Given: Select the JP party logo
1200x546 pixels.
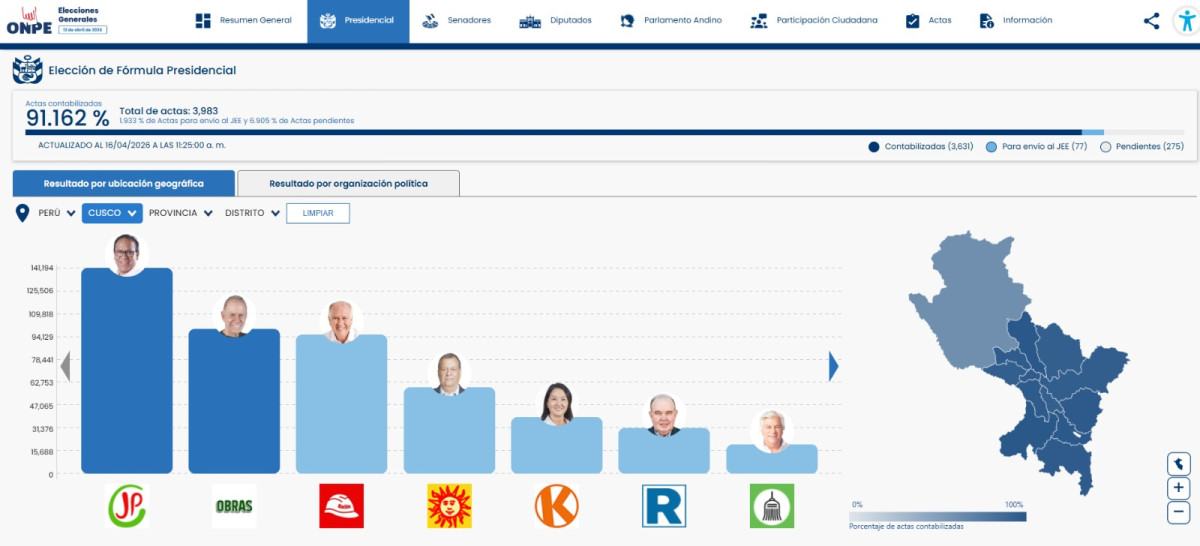Looking at the screenshot, I should click(x=126, y=505).
